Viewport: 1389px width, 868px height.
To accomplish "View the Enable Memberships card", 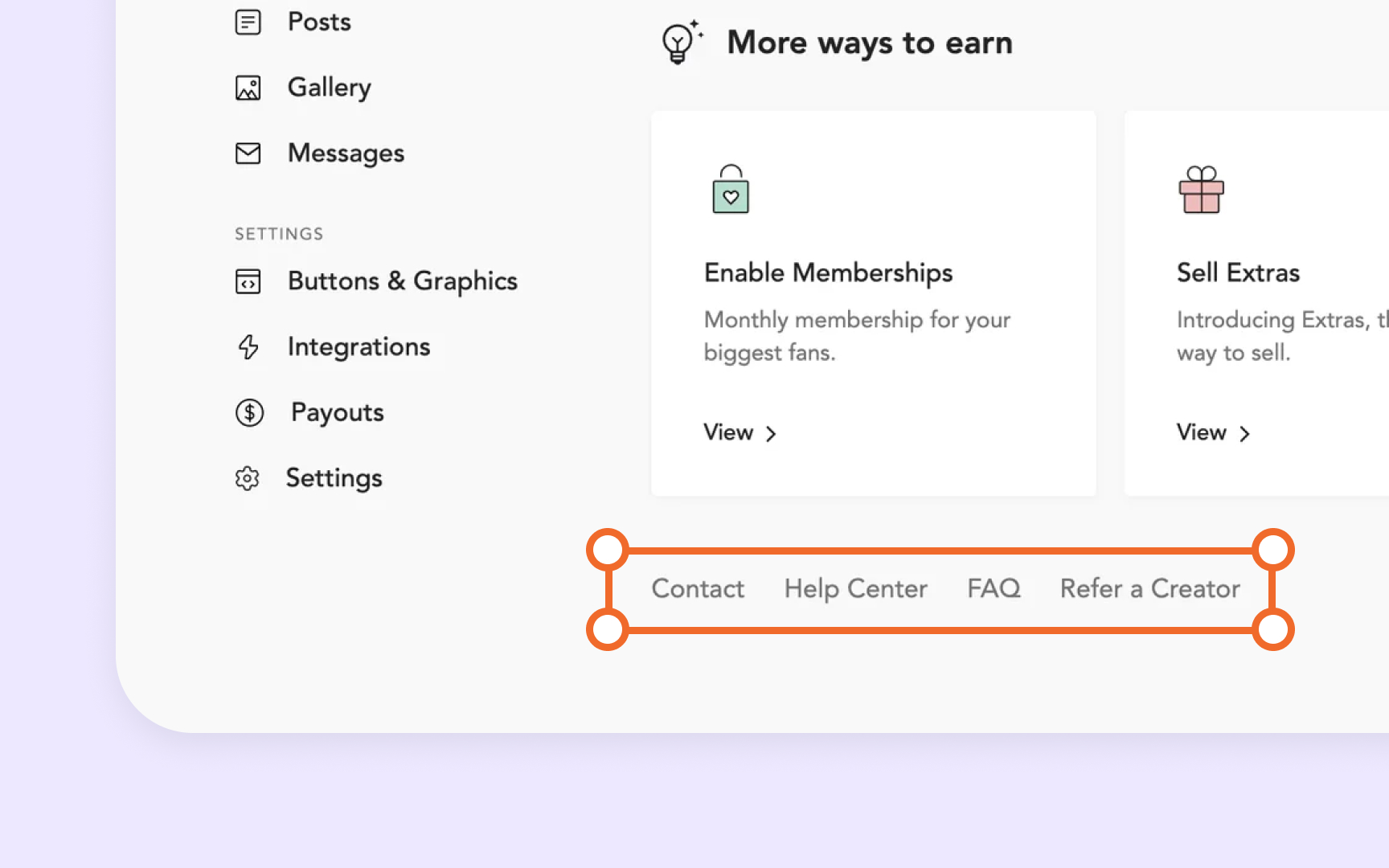I will tap(874, 303).
